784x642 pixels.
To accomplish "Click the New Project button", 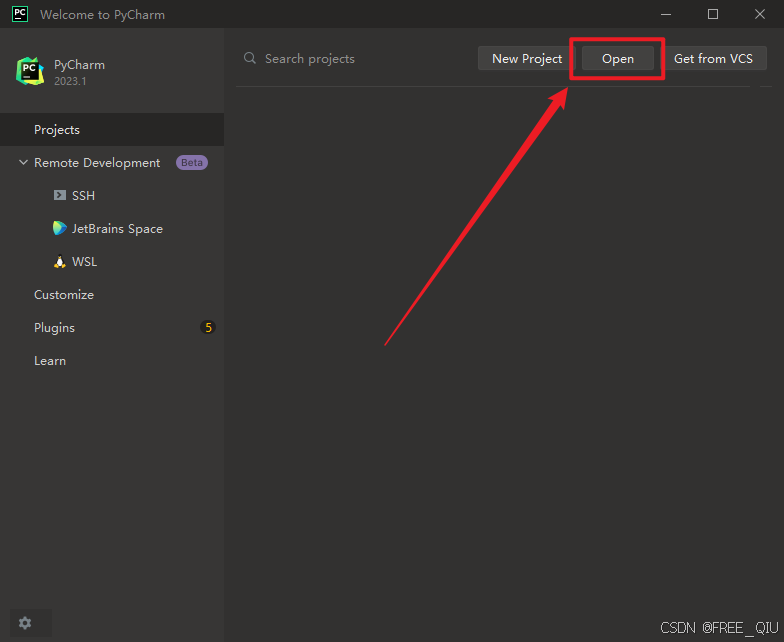I will (526, 58).
